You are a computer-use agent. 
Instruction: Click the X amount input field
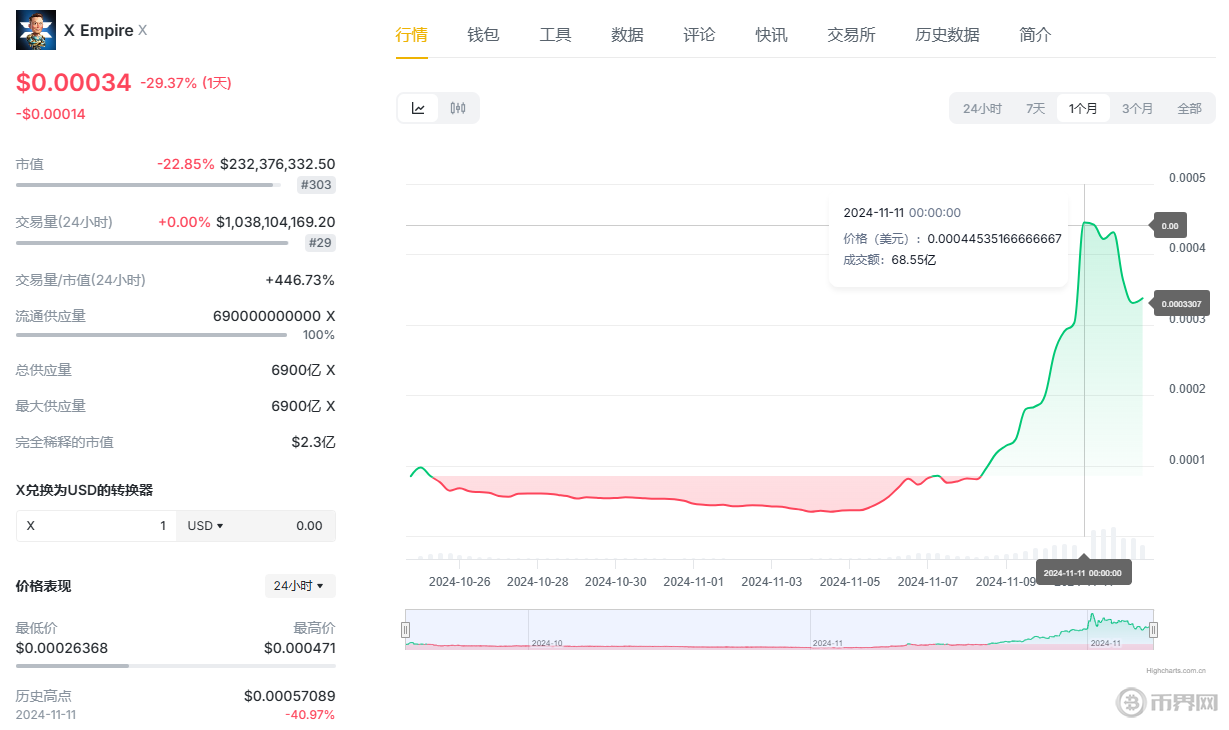pos(96,525)
